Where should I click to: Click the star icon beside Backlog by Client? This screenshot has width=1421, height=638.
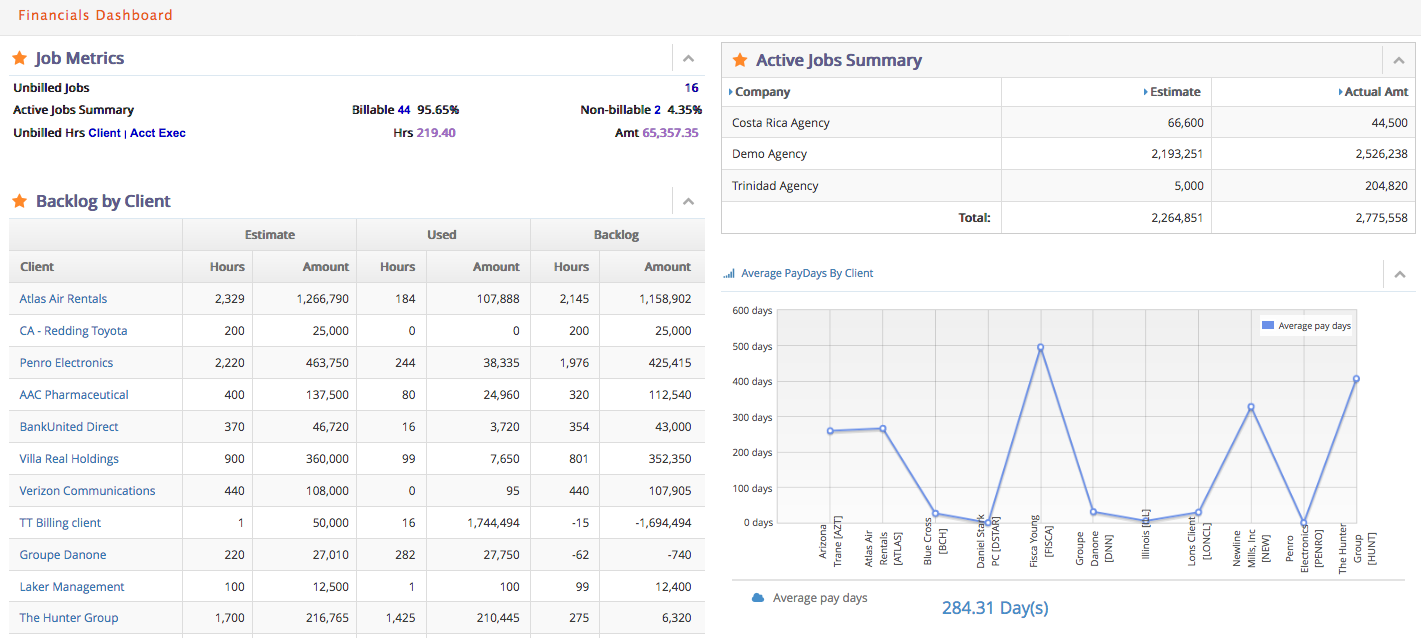point(19,201)
